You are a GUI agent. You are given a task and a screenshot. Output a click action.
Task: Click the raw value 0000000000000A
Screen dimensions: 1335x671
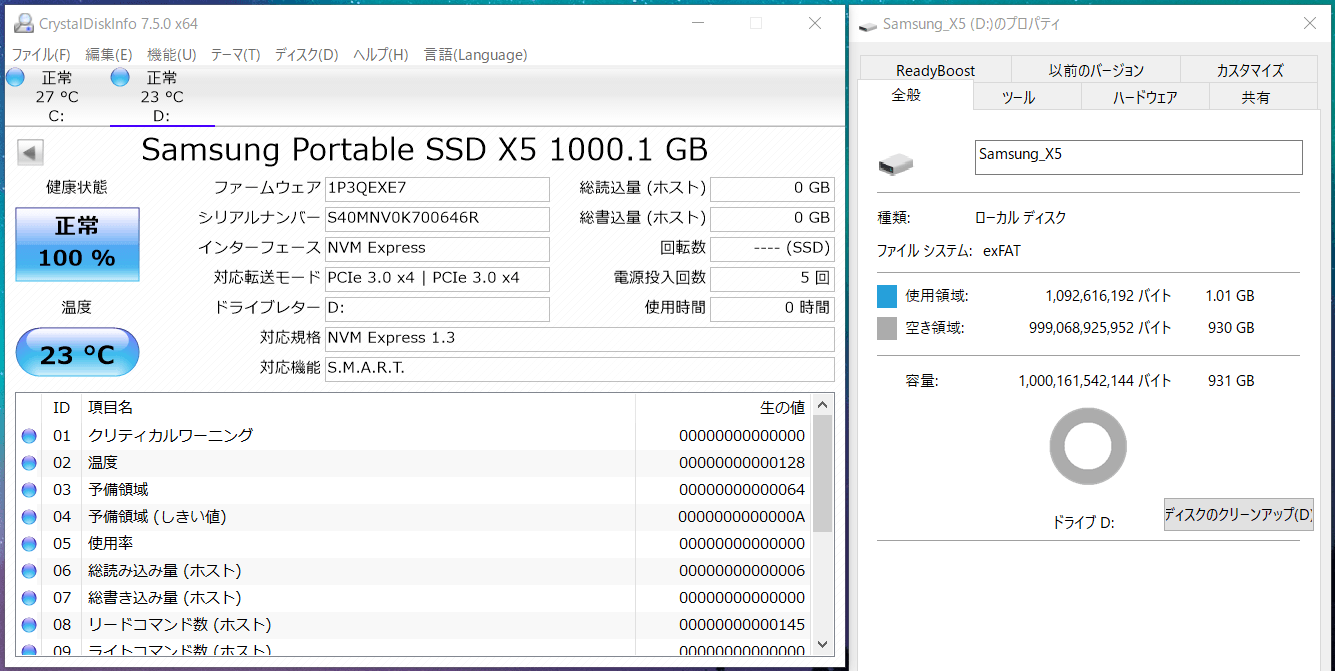742,517
